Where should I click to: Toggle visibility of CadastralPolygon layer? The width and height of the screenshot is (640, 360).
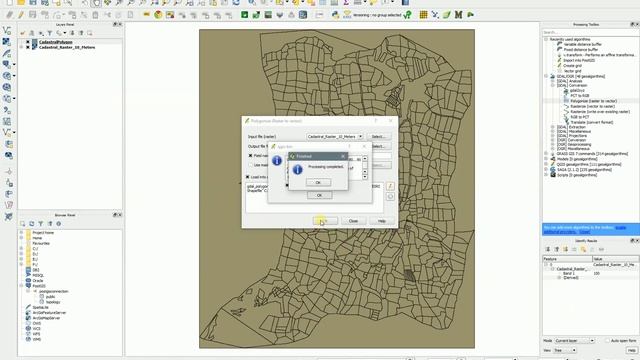click(28, 42)
